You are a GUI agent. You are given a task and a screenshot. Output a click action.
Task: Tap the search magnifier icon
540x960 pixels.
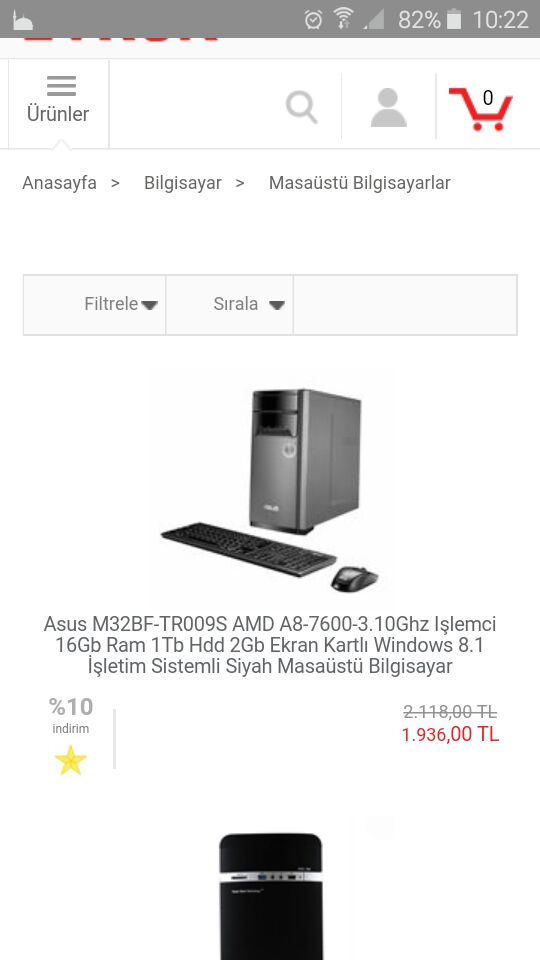(x=301, y=107)
